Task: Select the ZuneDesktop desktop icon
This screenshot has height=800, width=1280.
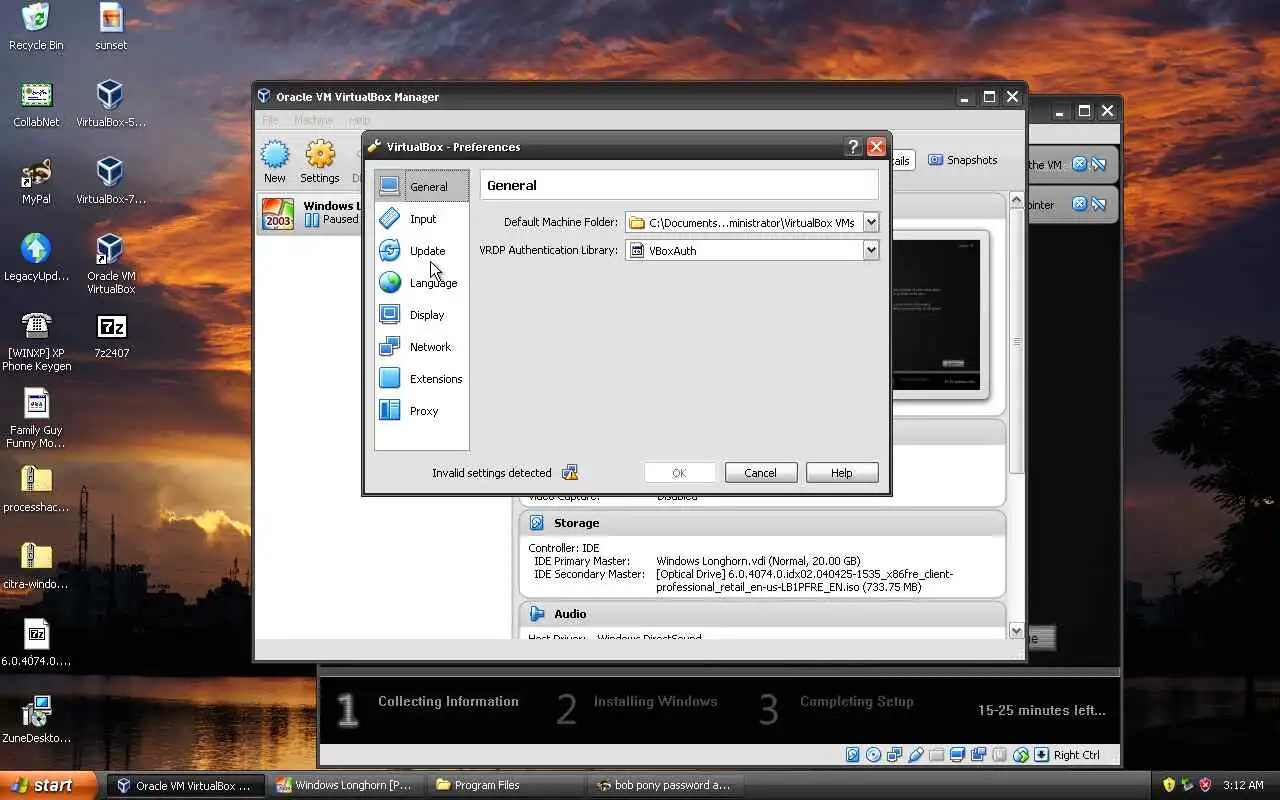Action: [x=36, y=720]
